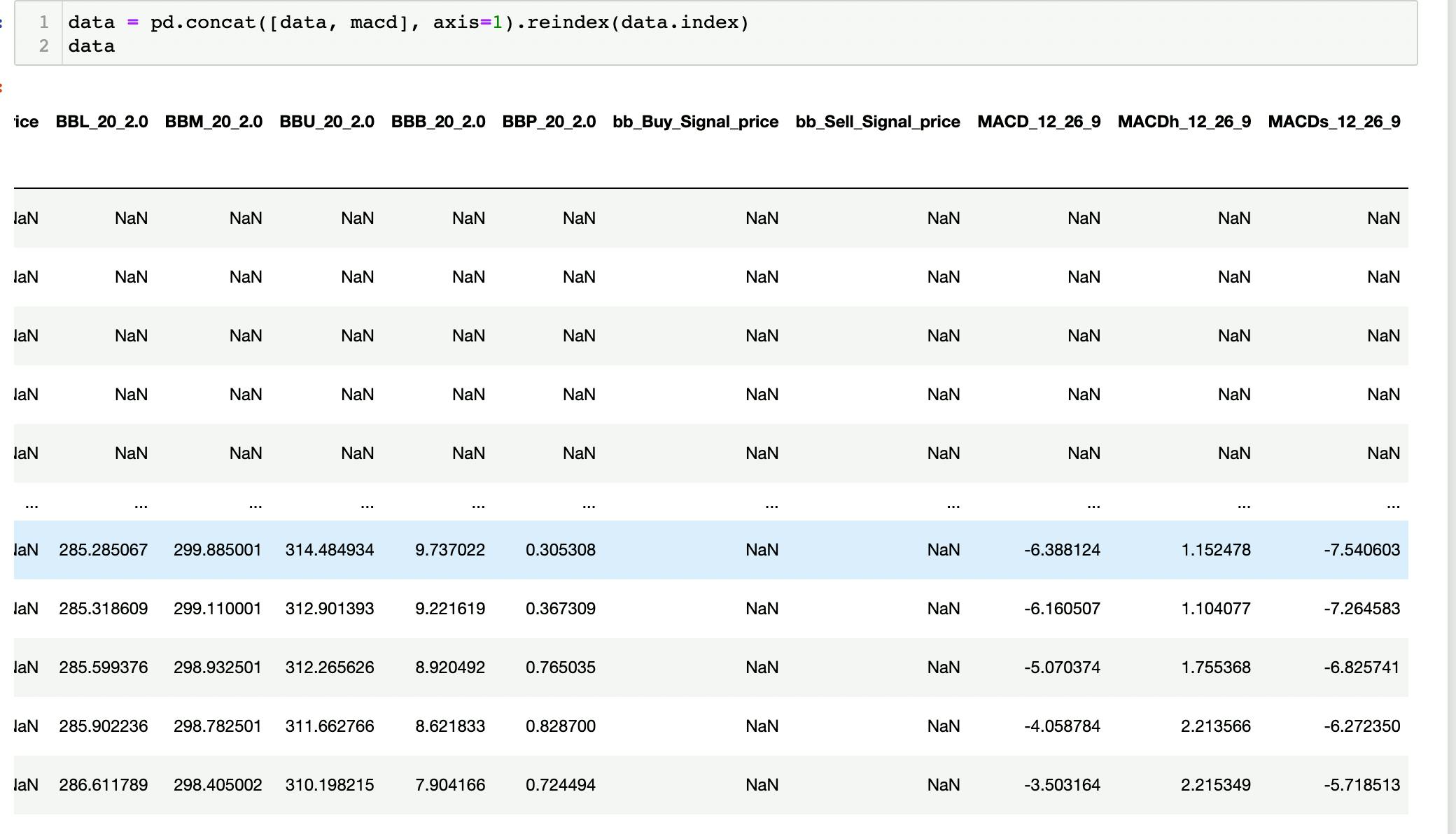Click the value 298.782501
Image resolution: width=1456 pixels, height=834 pixels.
pos(218,726)
